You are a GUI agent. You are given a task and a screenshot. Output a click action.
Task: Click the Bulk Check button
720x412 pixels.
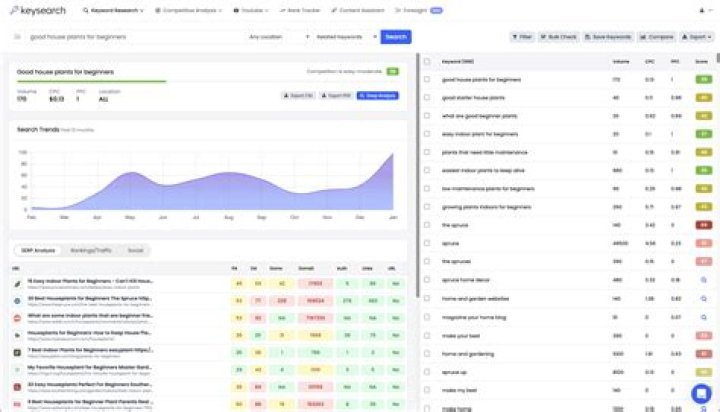[559, 37]
